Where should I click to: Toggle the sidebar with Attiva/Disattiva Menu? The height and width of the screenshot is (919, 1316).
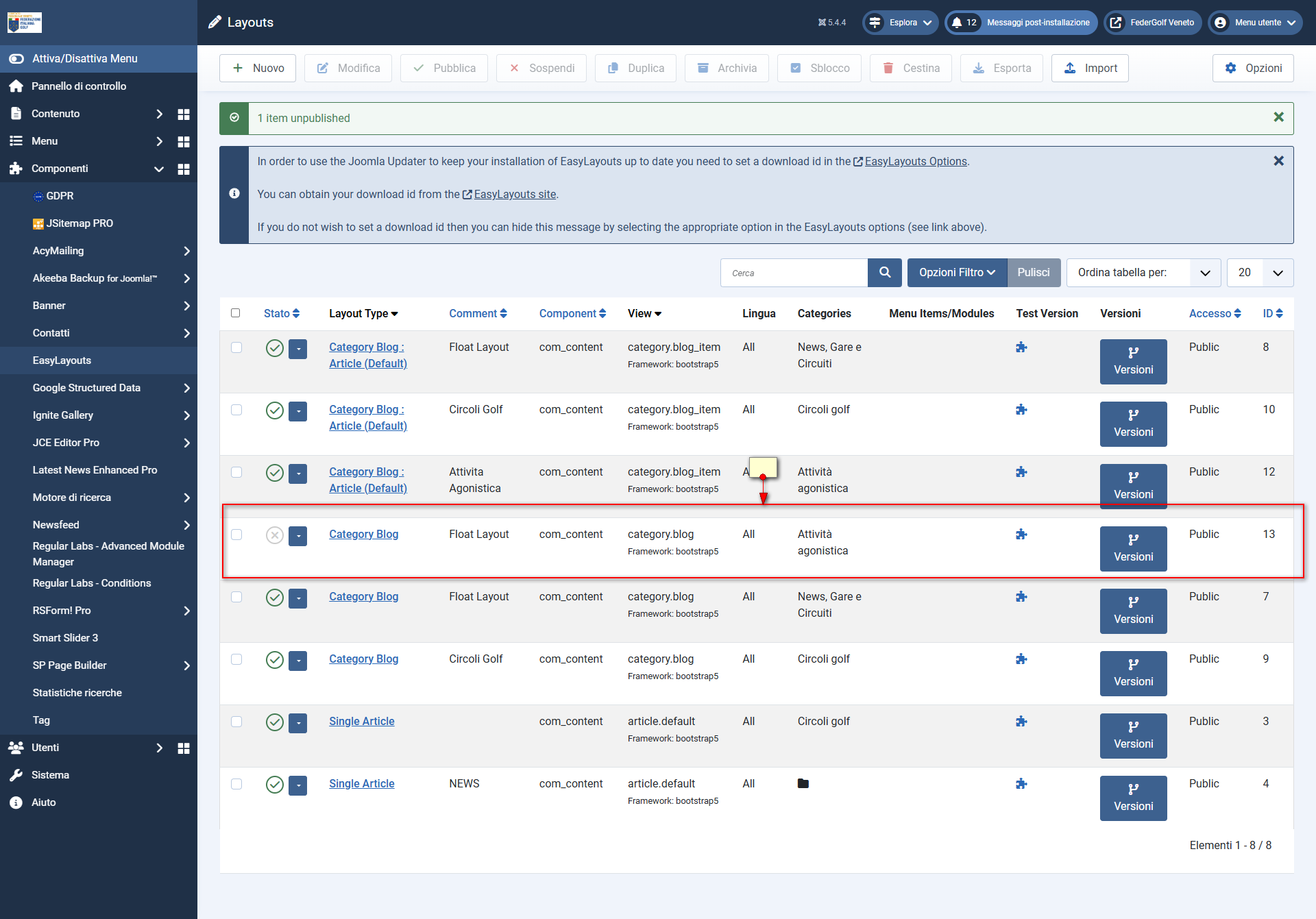tap(85, 59)
